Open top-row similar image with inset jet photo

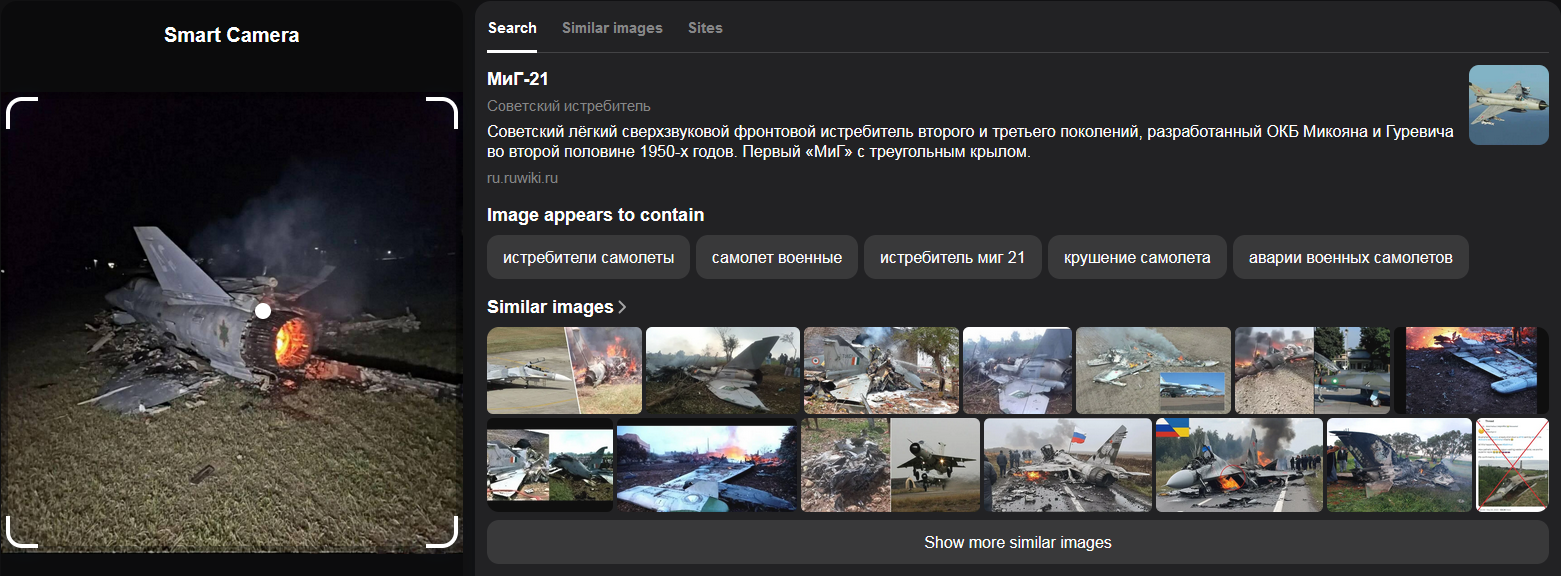point(1153,370)
